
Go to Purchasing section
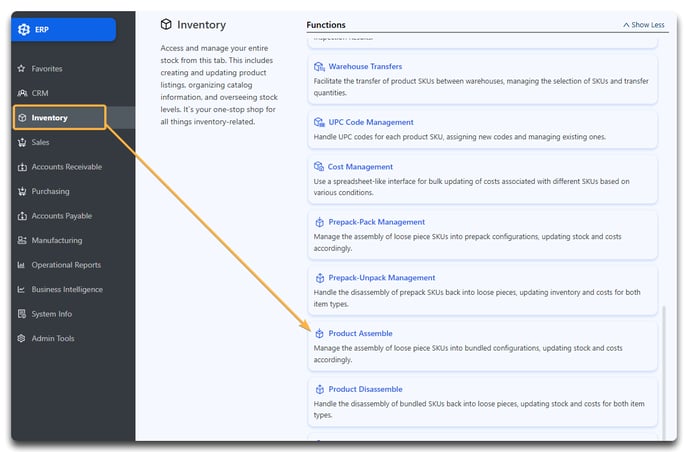pos(50,191)
